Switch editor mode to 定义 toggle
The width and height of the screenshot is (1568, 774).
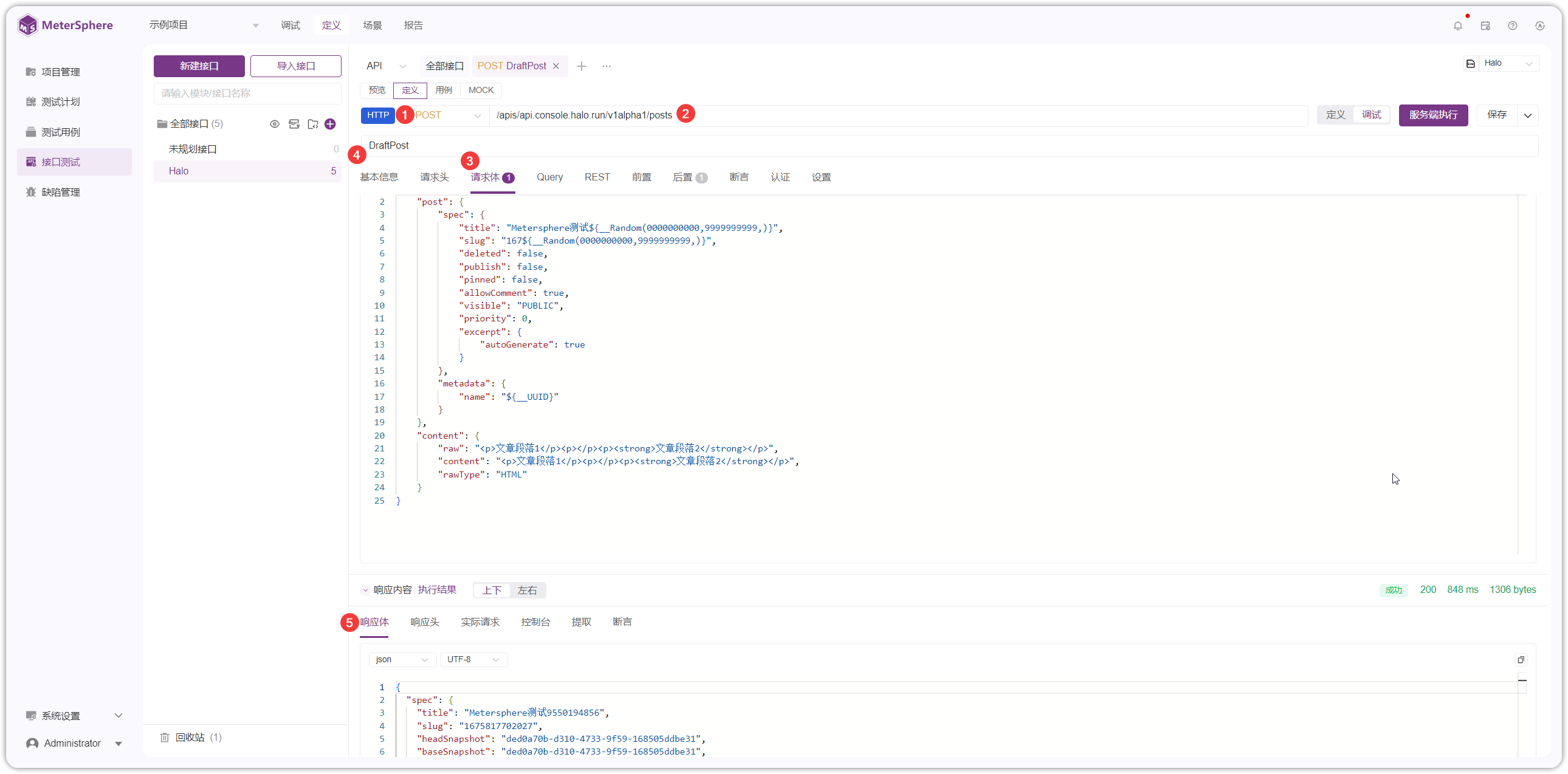pos(1335,115)
